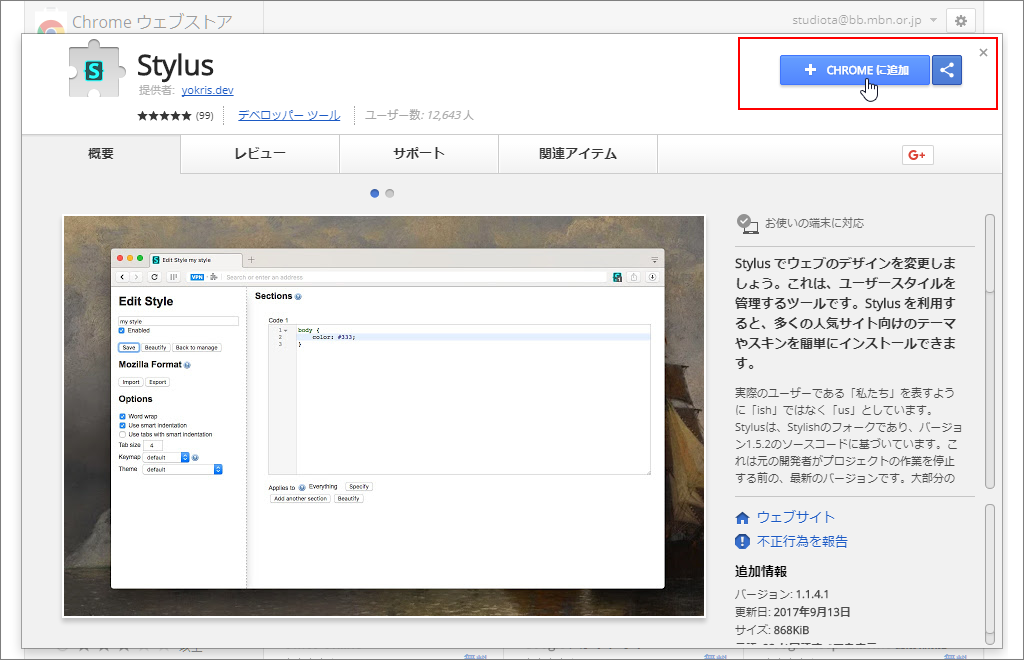Viewport: 1024px width, 660px height.
Task: Click the バージョン: 1.1.4.1 text
Action: 782,594
